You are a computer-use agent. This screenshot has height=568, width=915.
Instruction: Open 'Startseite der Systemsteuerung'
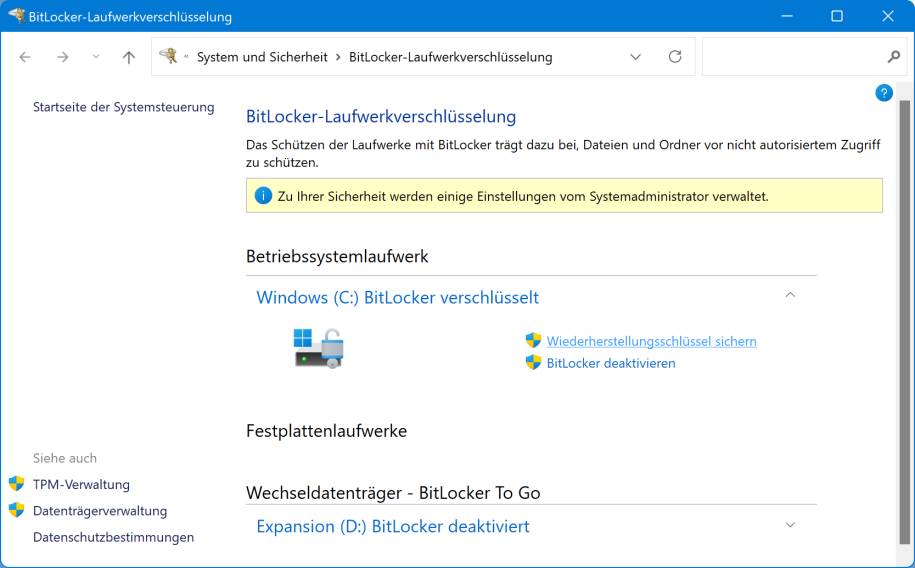124,107
